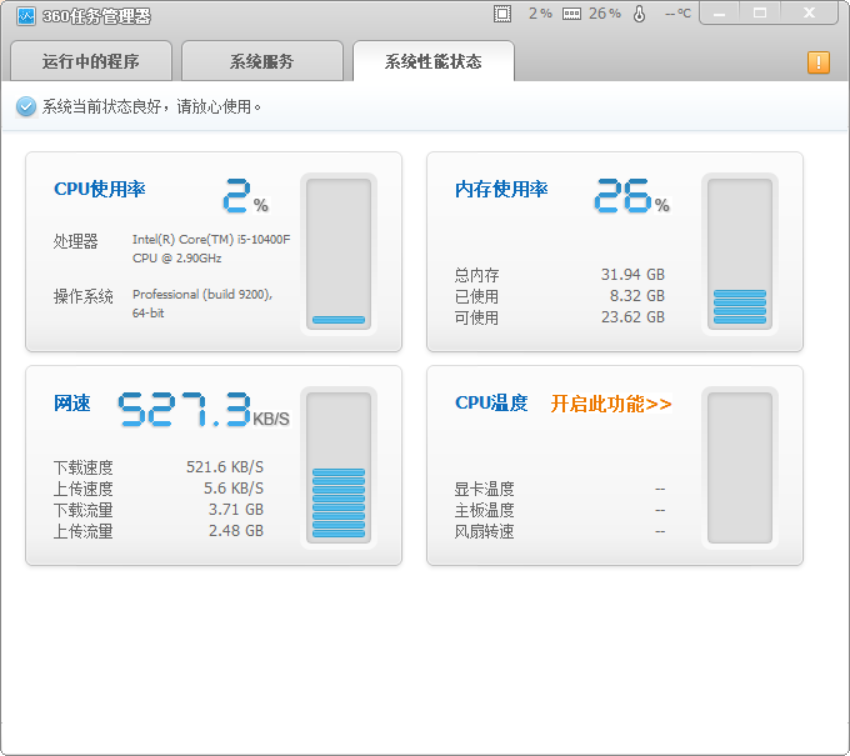Screen dimensions: 850x756
Task: Click the blue checkmark status icon
Action: click(25, 105)
